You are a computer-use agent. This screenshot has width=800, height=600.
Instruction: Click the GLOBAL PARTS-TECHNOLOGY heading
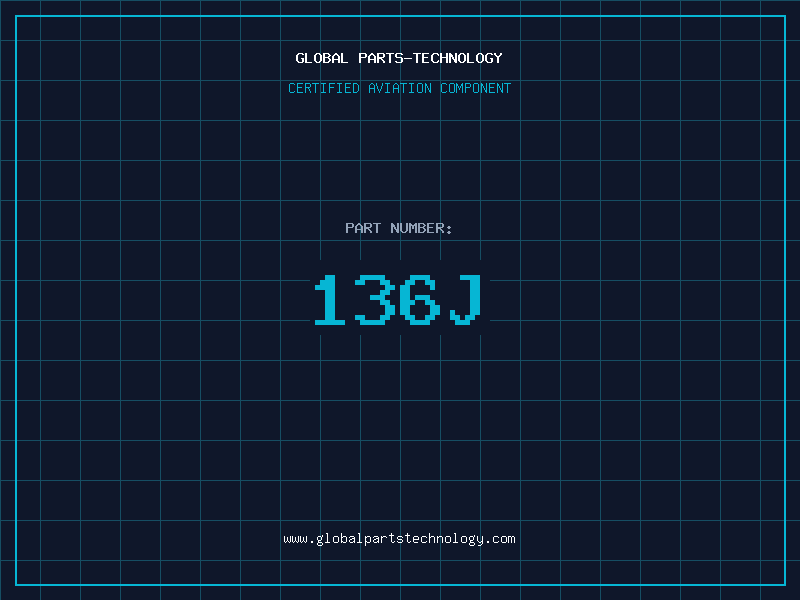(399, 58)
